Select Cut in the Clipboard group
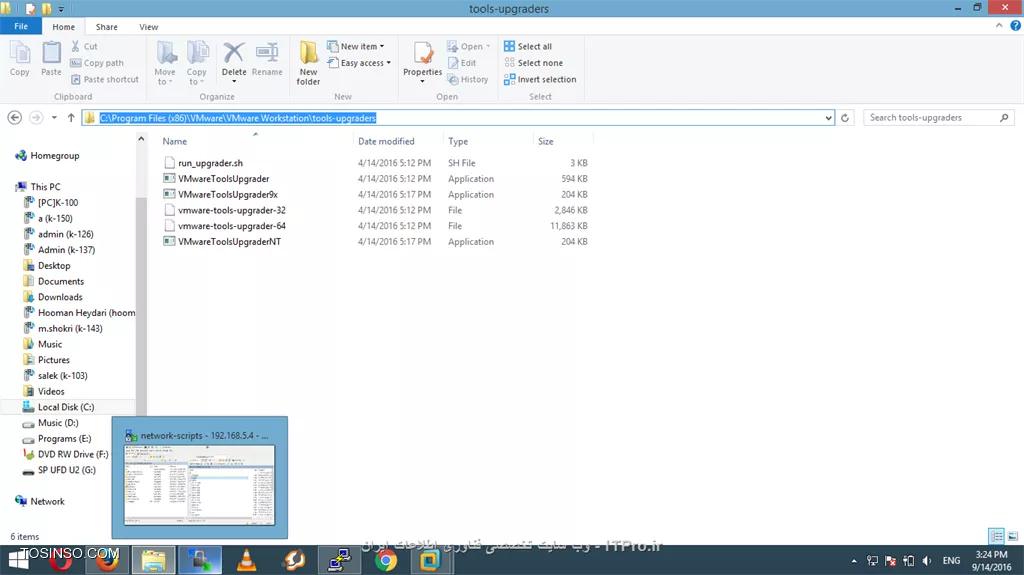 coord(84,46)
